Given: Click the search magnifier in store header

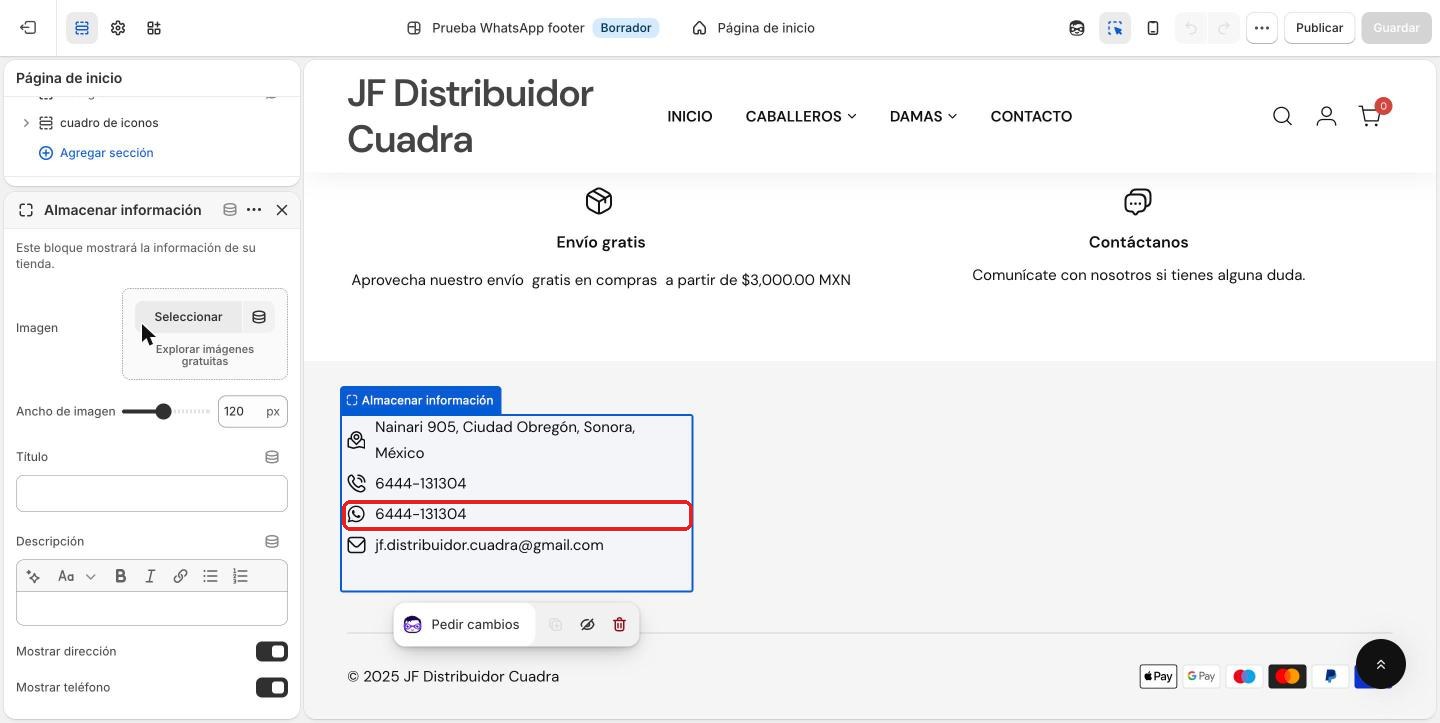Looking at the screenshot, I should [x=1282, y=117].
